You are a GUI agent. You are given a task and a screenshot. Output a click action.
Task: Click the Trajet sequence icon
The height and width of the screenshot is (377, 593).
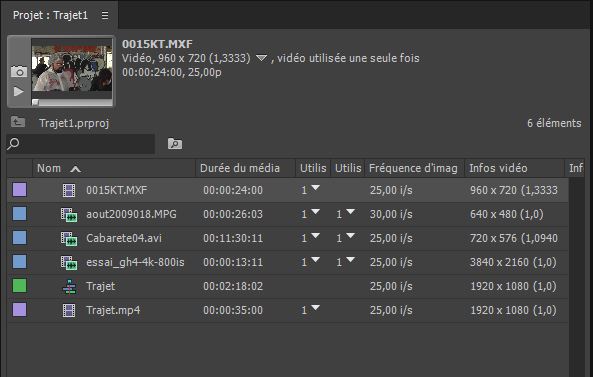click(x=69, y=287)
